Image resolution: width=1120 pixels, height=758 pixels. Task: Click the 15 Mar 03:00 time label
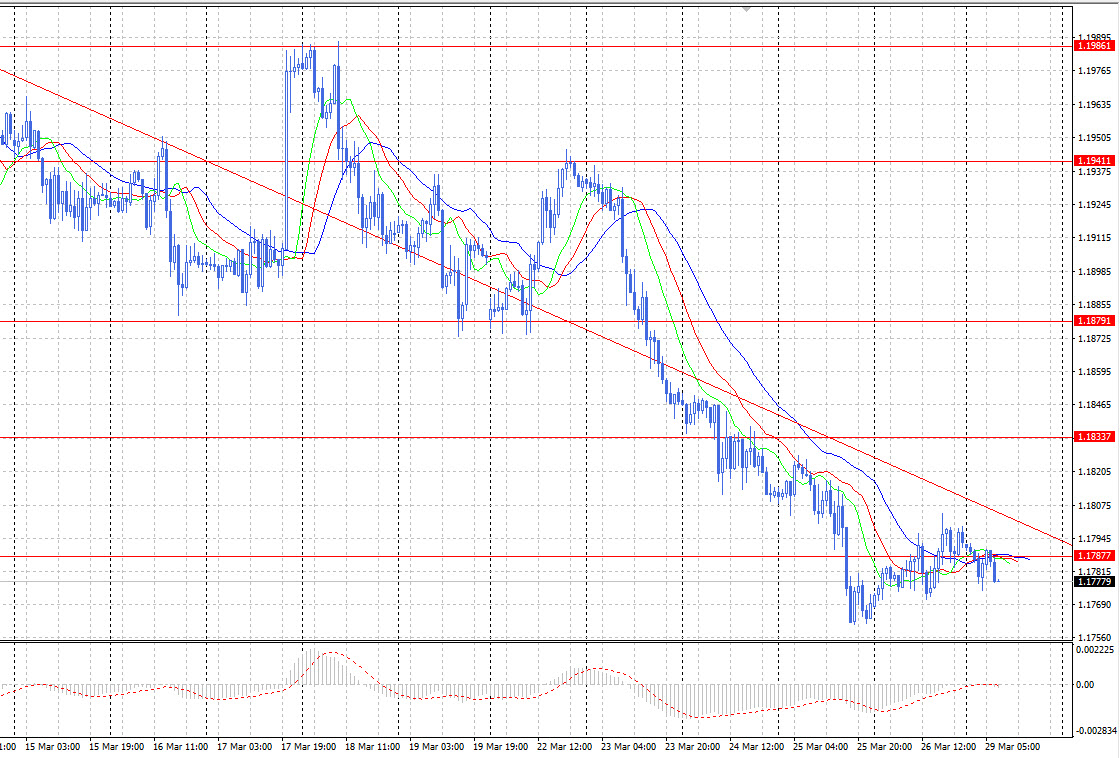[x=54, y=747]
